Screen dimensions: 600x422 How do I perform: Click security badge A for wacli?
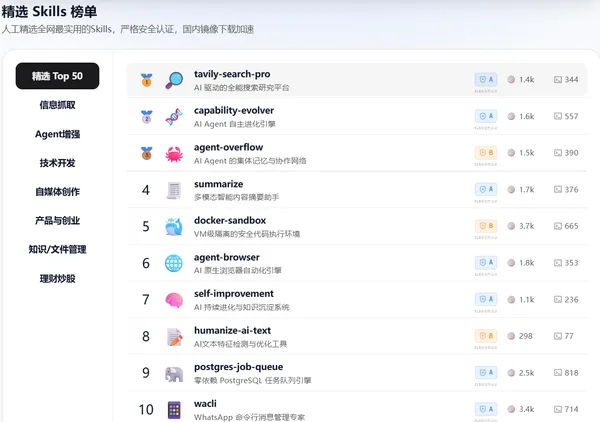(x=486, y=409)
